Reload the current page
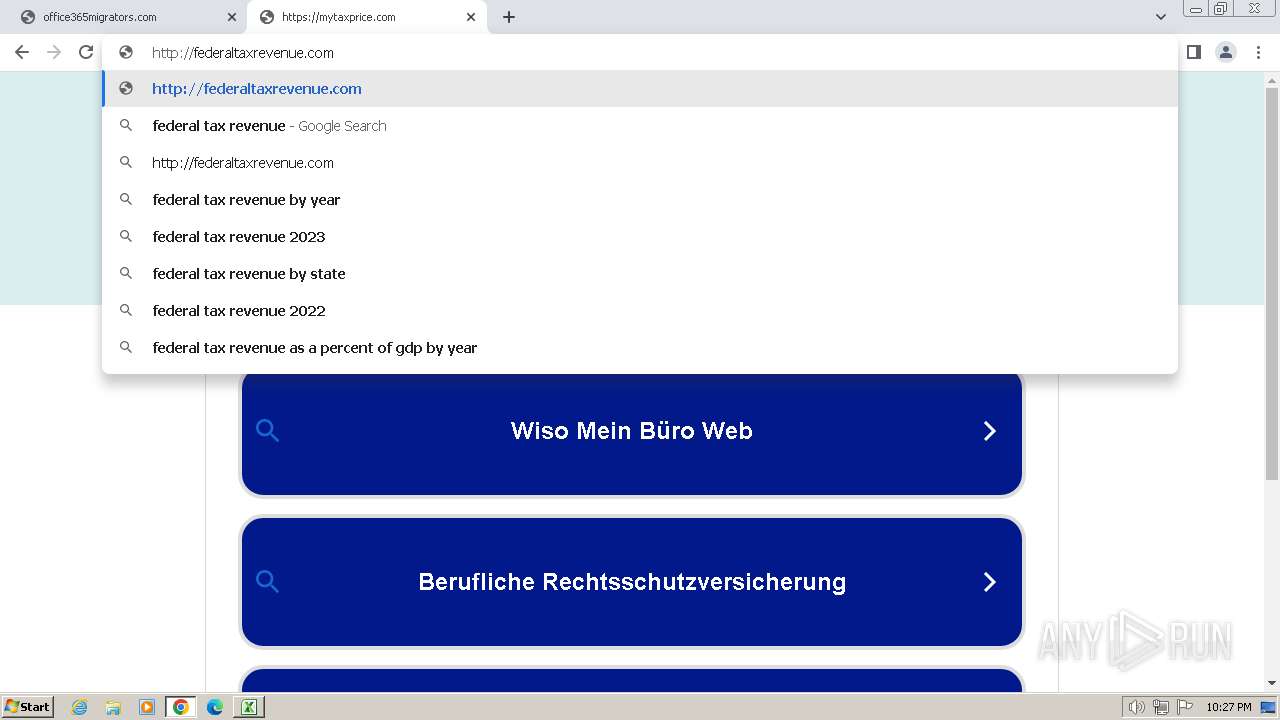 pyautogui.click(x=86, y=52)
